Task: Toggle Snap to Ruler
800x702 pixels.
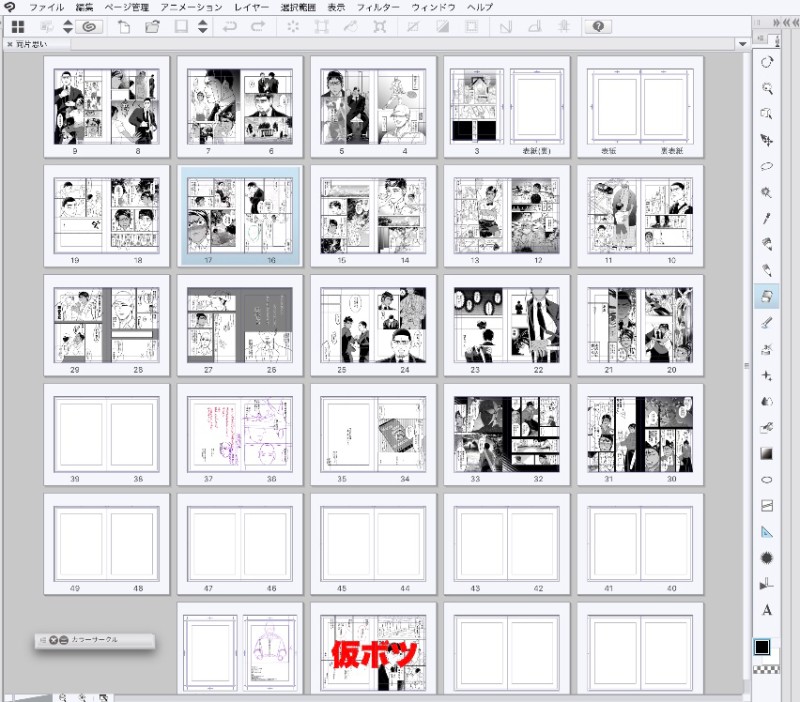Action: pos(506,27)
